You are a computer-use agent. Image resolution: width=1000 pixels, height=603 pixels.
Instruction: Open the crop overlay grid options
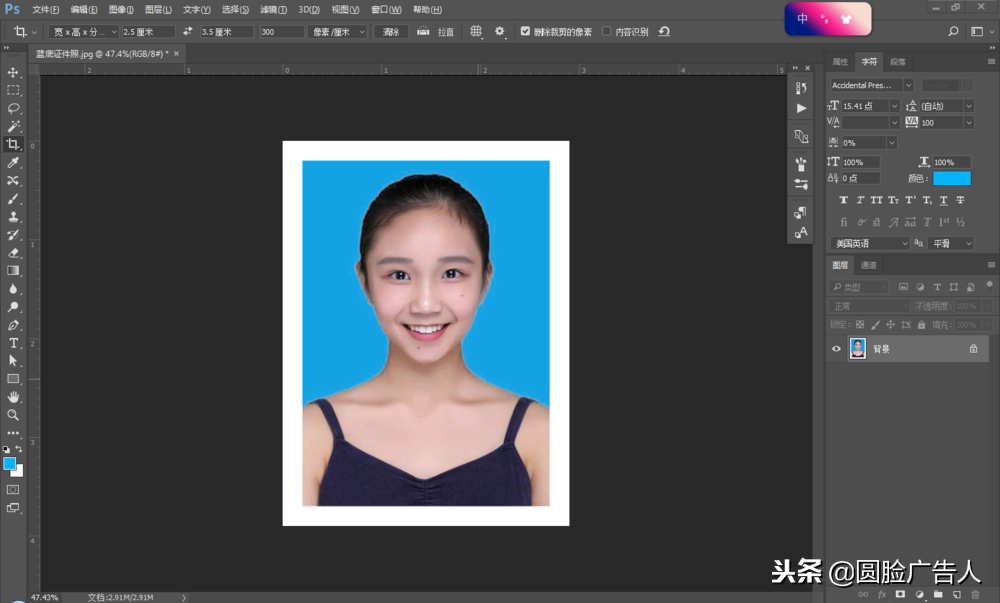[476, 31]
